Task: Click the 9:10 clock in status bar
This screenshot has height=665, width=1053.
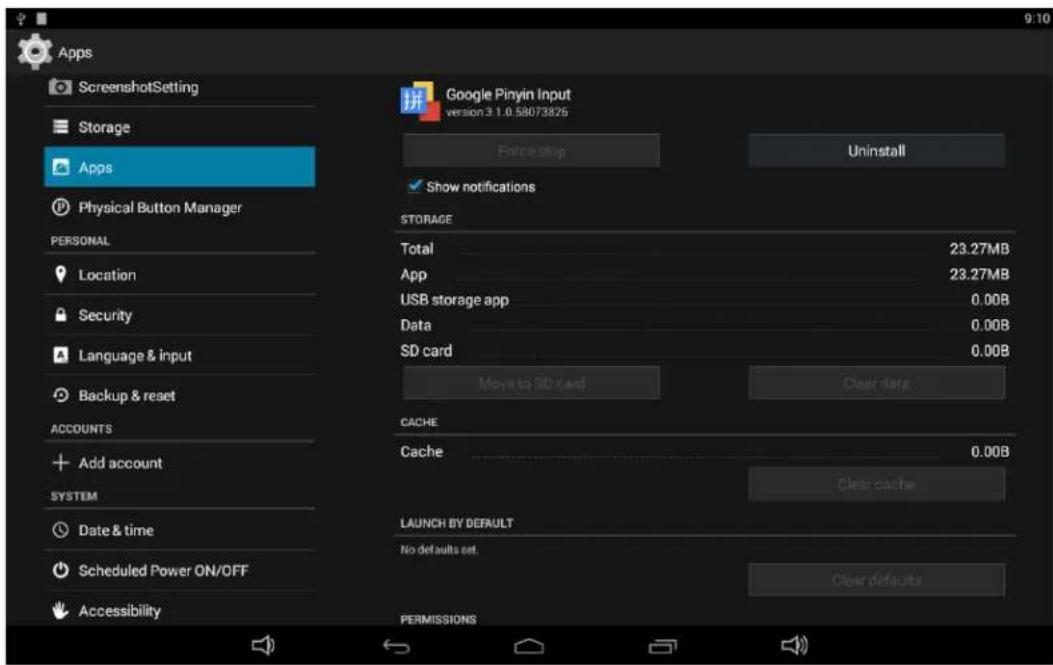Action: [x=1036, y=19]
